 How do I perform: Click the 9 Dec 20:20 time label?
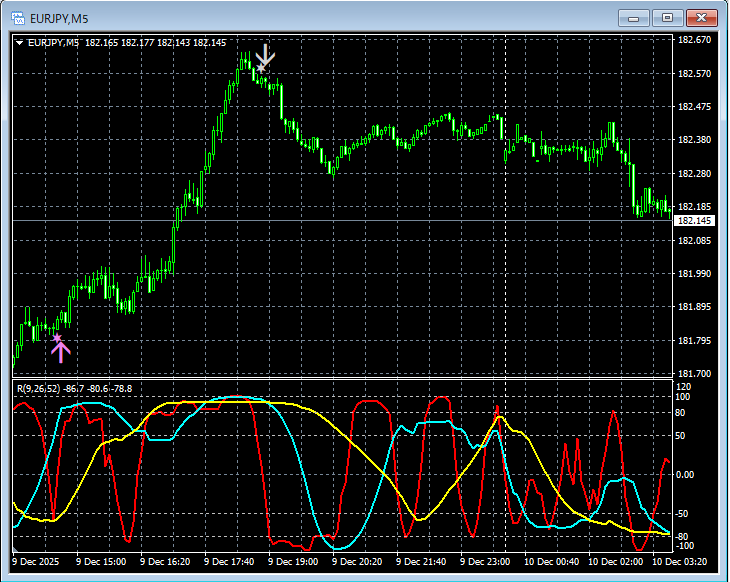(357, 562)
